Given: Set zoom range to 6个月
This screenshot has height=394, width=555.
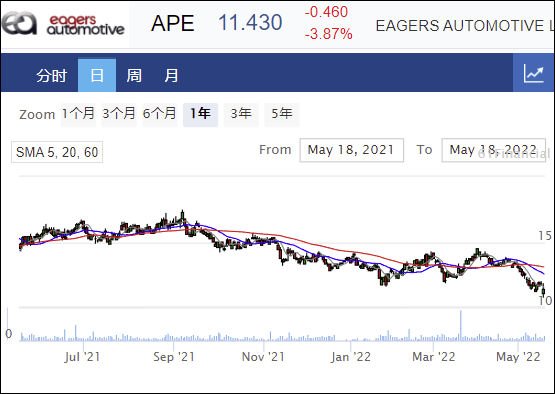Looking at the screenshot, I should point(160,114).
